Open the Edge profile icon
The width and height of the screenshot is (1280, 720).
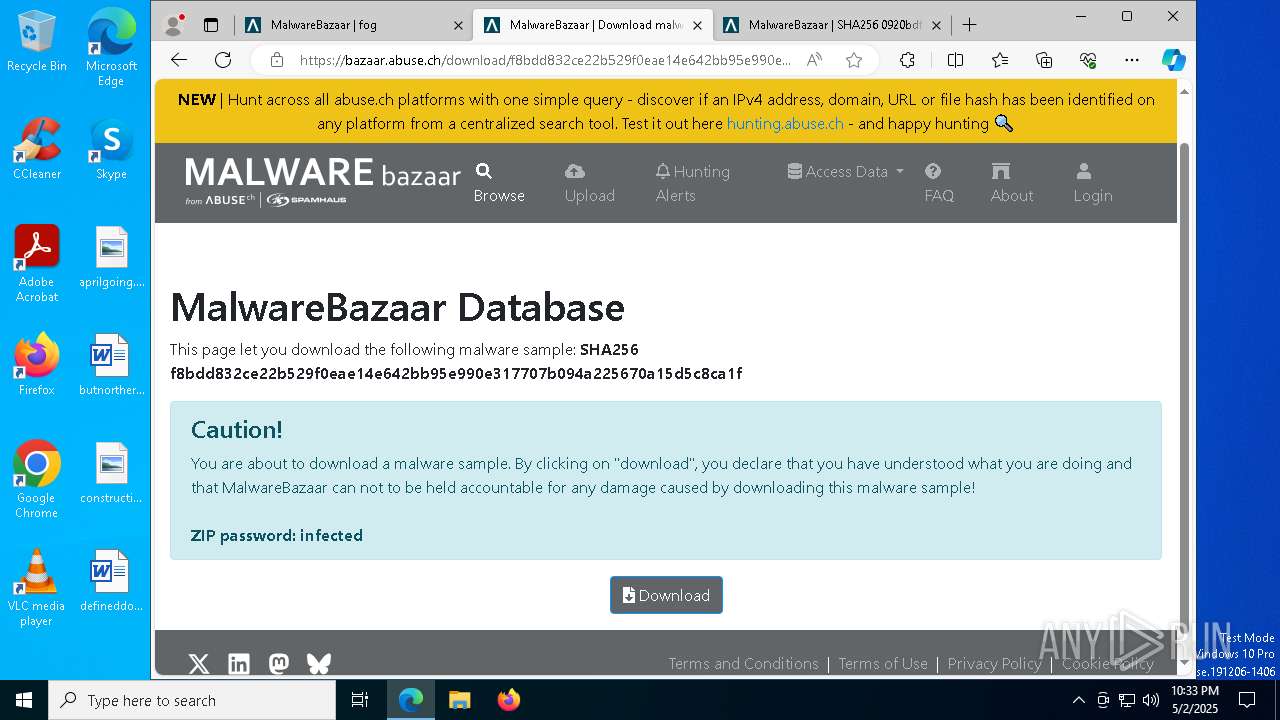point(174,25)
